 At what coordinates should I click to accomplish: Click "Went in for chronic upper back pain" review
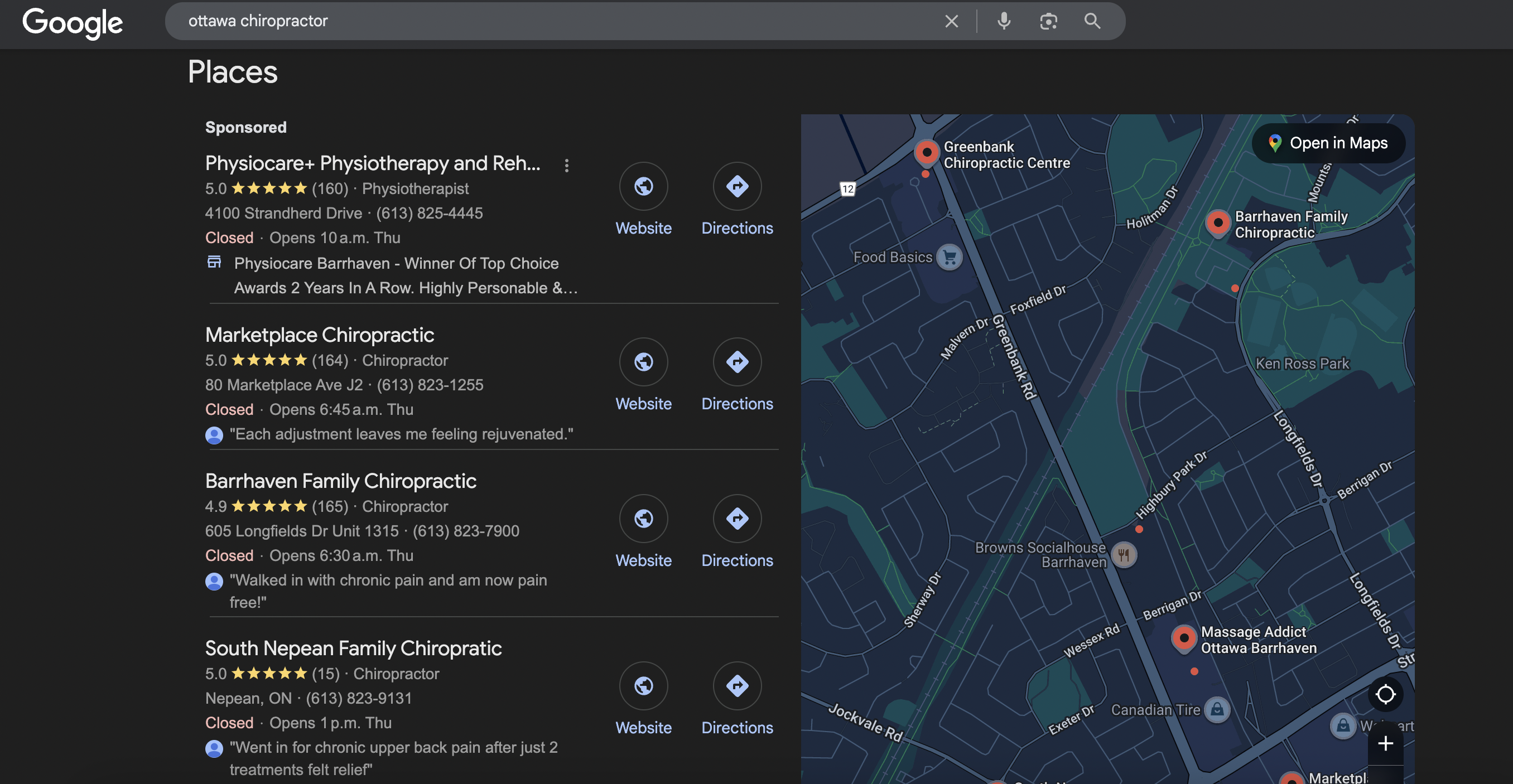pos(393,759)
